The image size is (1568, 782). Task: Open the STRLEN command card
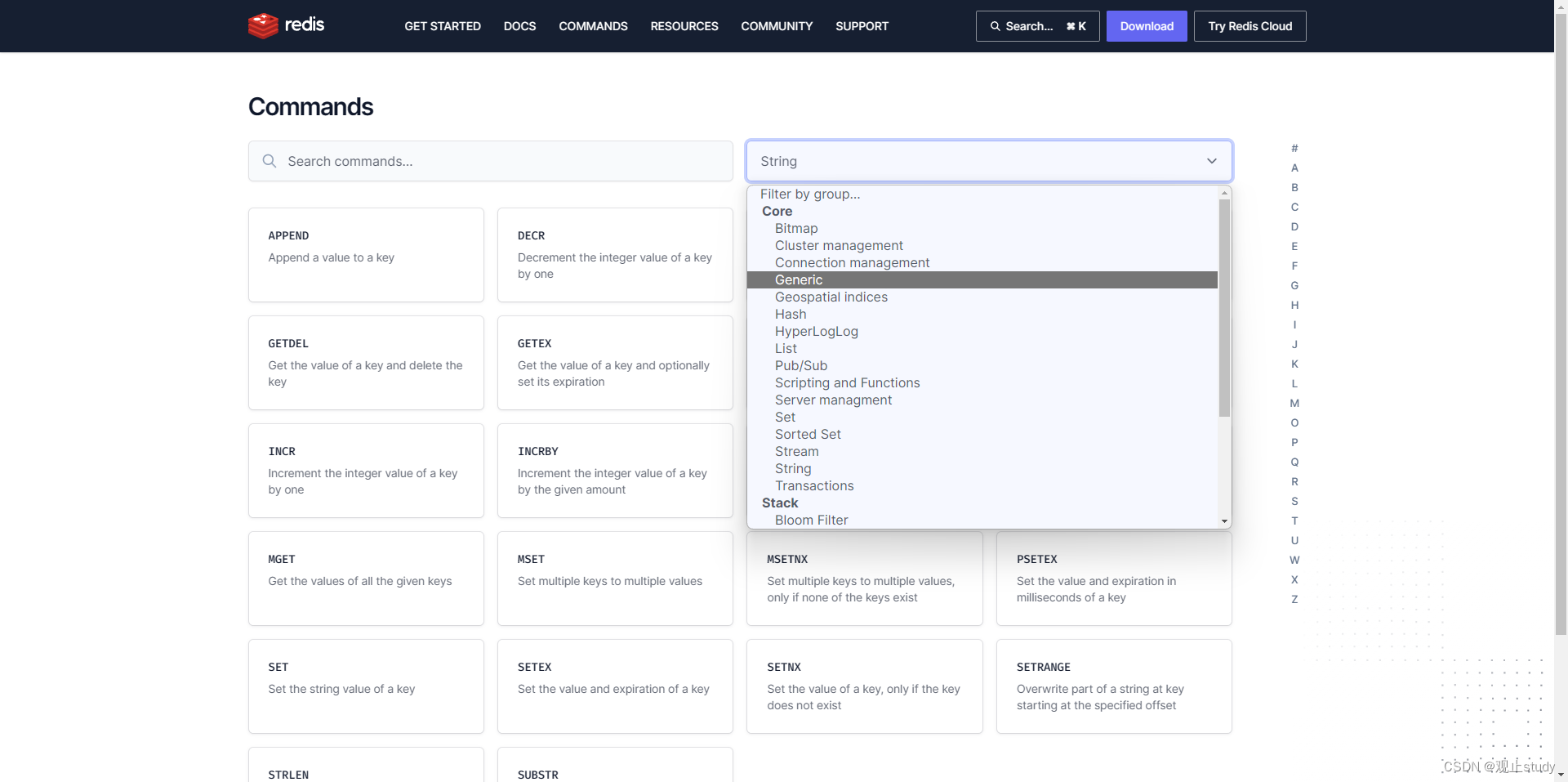[x=366, y=765]
